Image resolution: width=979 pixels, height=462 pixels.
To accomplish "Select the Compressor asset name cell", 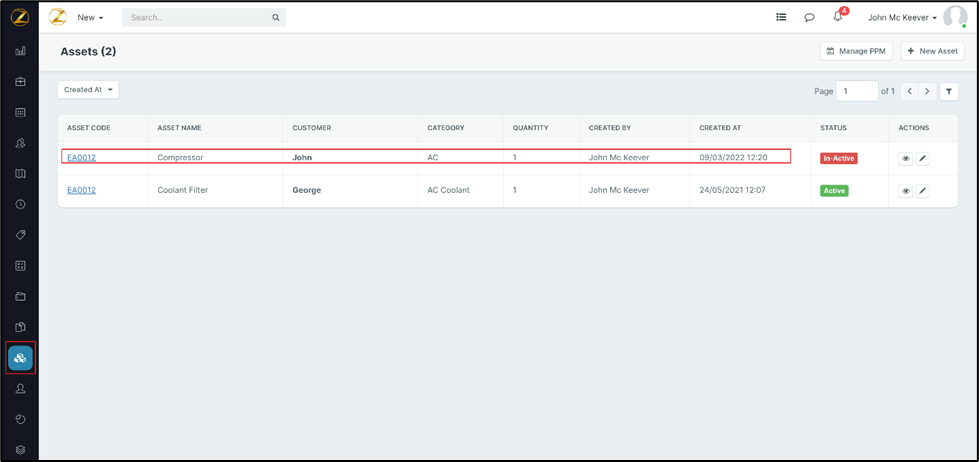I will coord(180,157).
